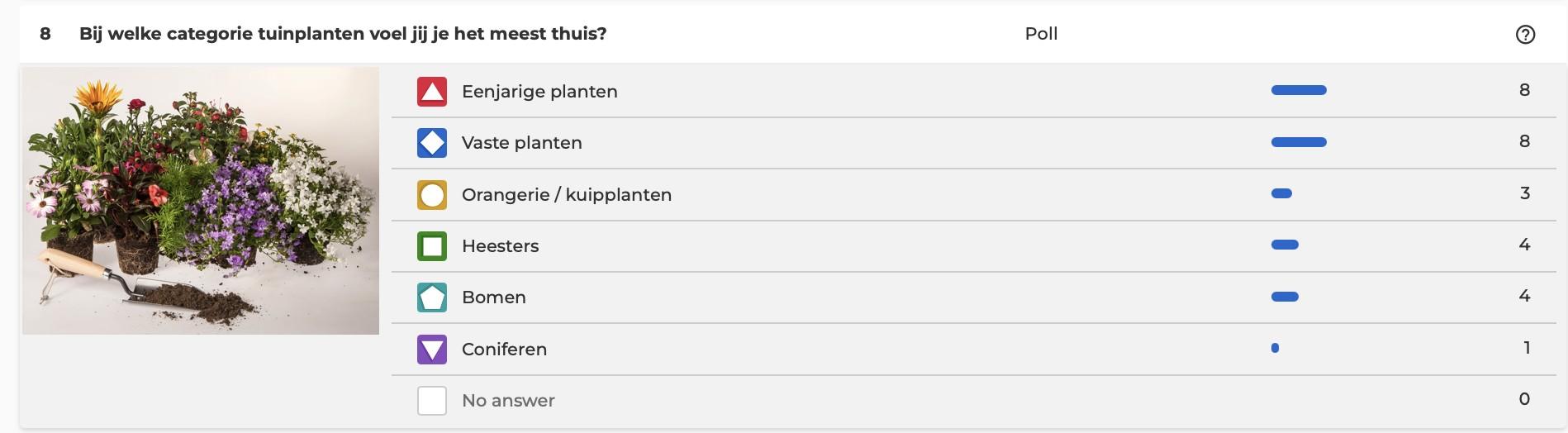This screenshot has width=1568, height=433.
Task: Click the purple triangle icon for Coniferen
Action: (x=432, y=350)
